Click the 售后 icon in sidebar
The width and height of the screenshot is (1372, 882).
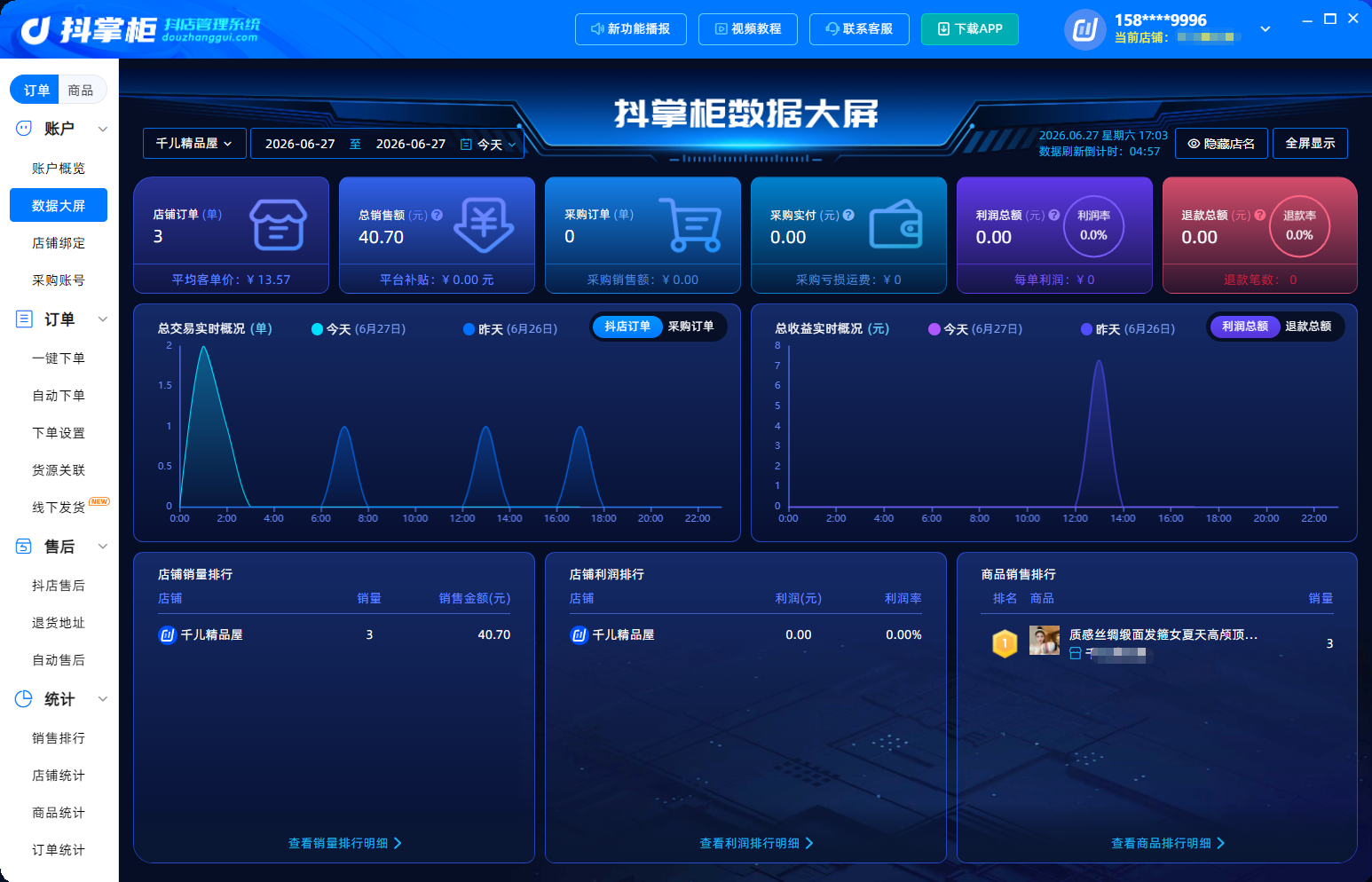(24, 547)
